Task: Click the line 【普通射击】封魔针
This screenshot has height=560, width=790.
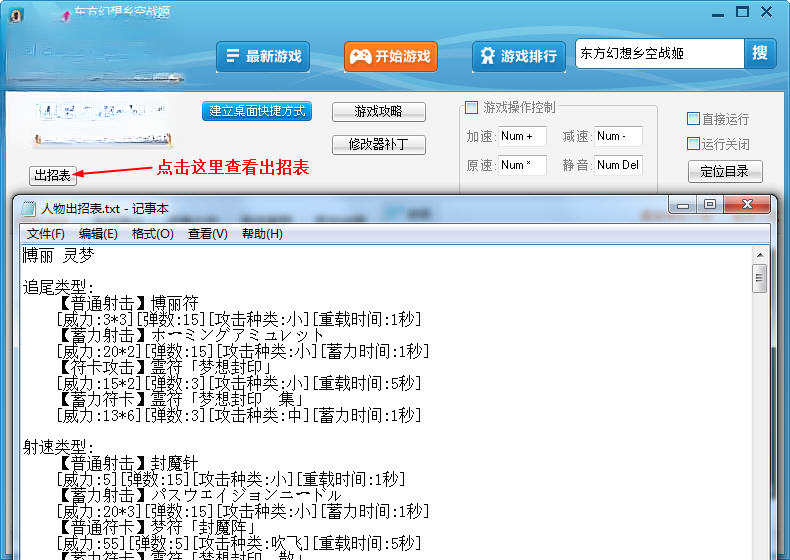Action: (128, 463)
